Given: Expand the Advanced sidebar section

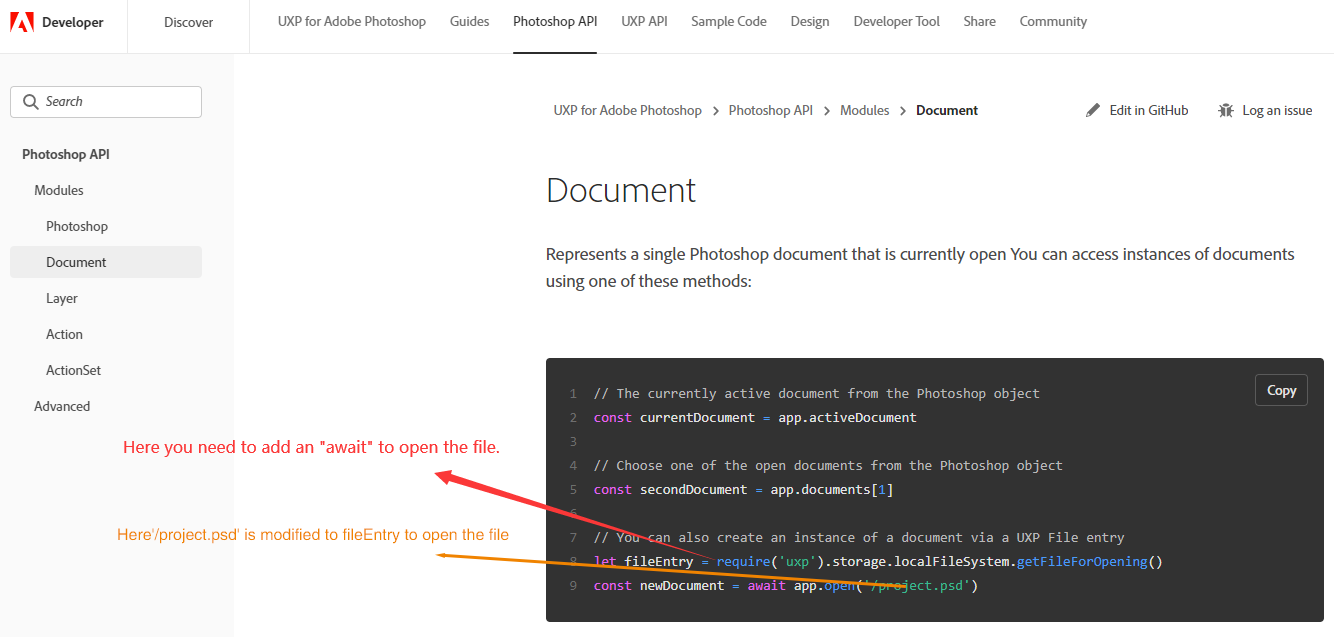Looking at the screenshot, I should (62, 405).
